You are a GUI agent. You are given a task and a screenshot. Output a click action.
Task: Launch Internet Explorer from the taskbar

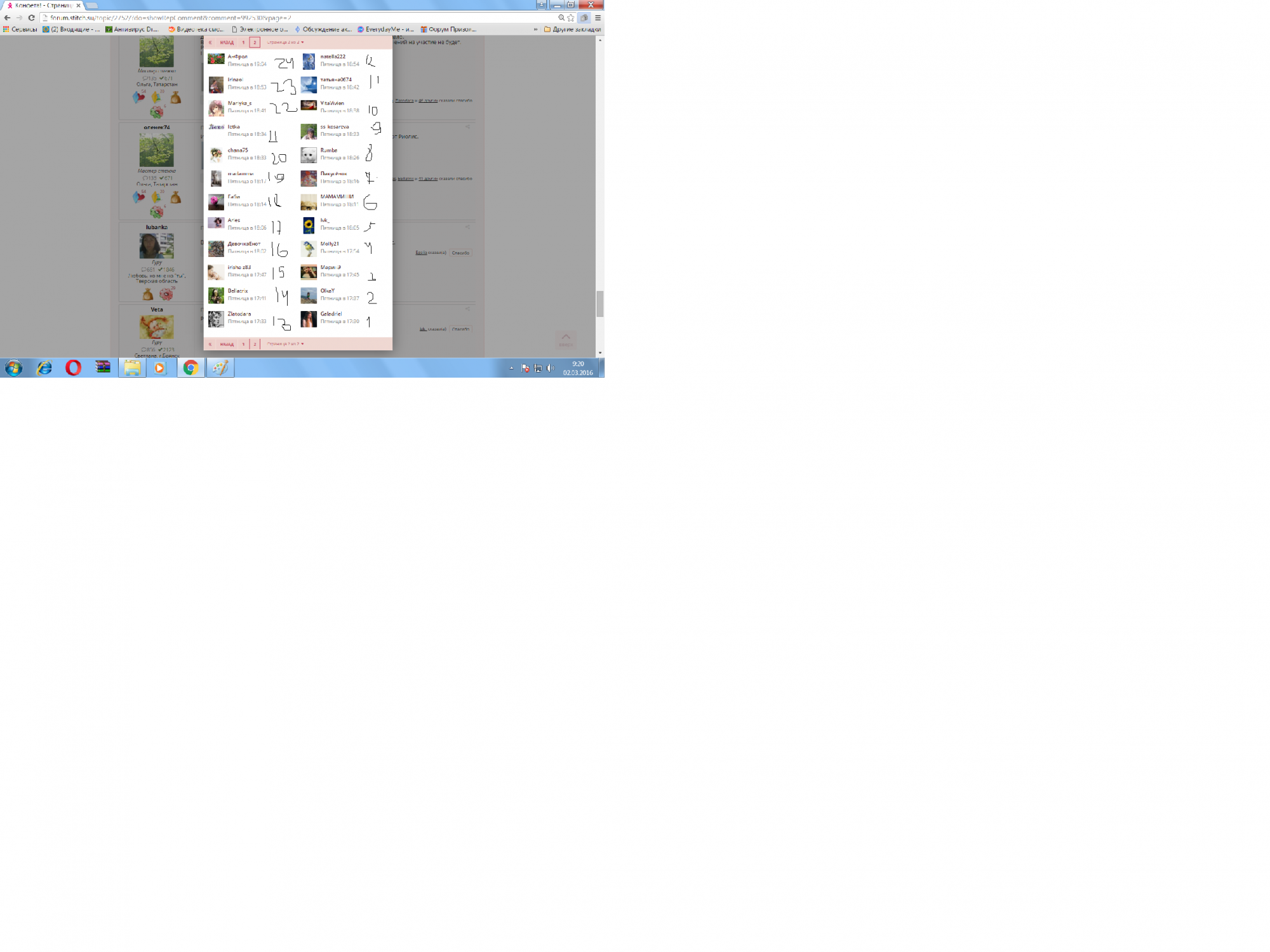[x=44, y=367]
